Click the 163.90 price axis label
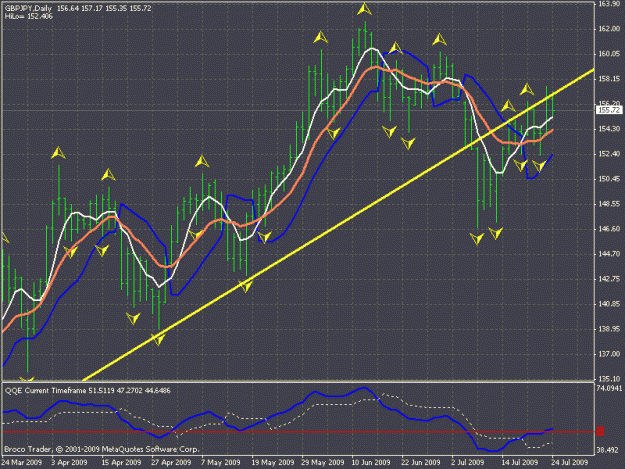The height and width of the screenshot is (469, 625). [x=609, y=4]
